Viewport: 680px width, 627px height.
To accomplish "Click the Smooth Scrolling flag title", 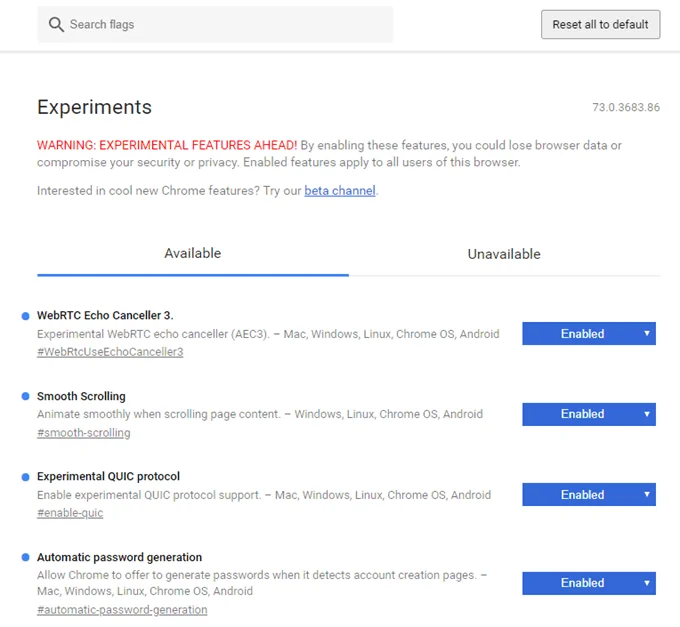I will click(x=81, y=396).
